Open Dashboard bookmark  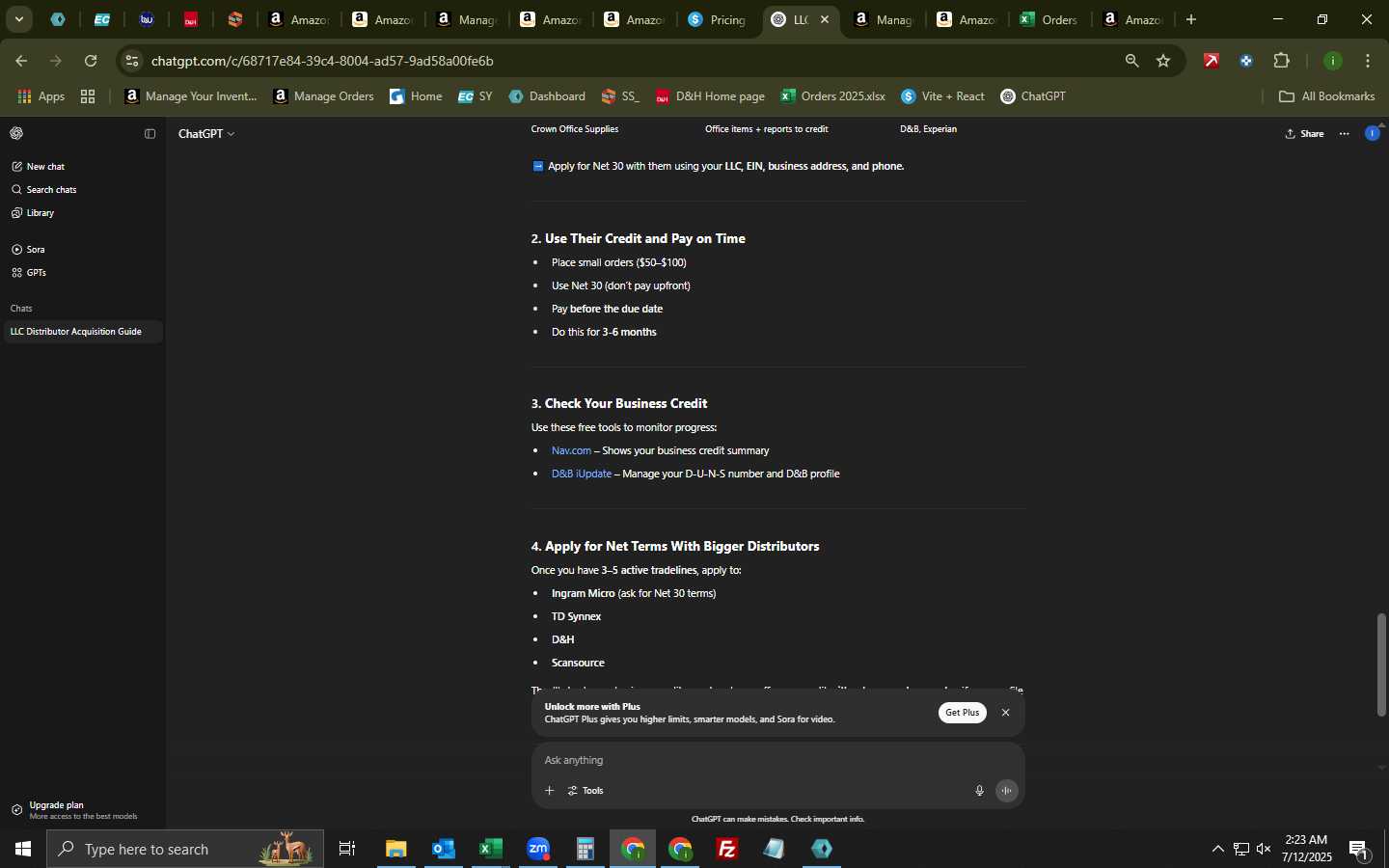point(547,96)
